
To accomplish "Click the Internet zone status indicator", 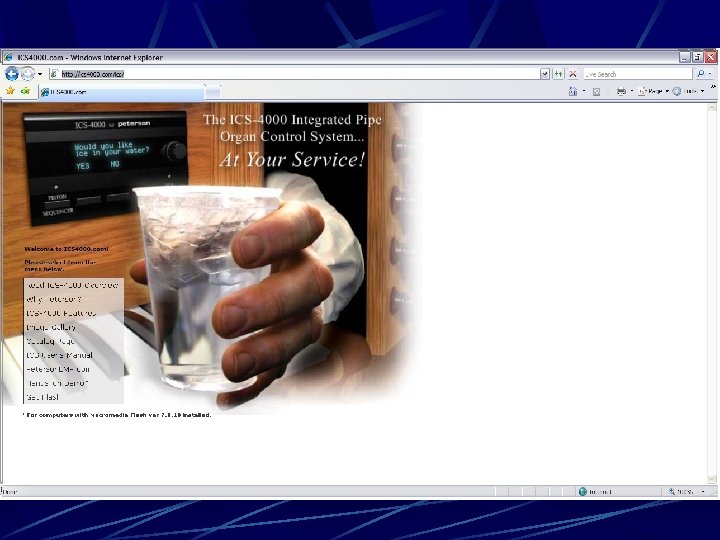I will click(x=596, y=491).
